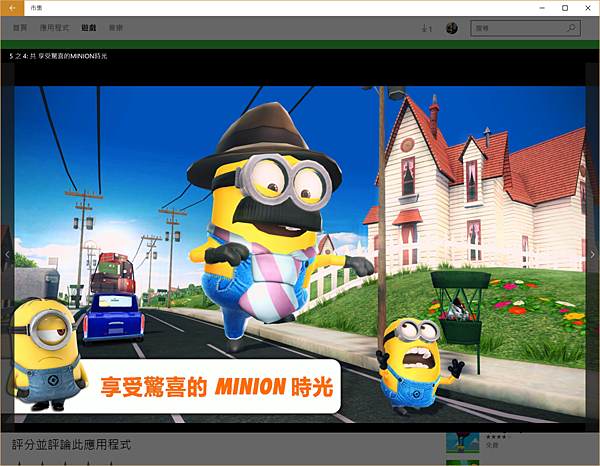Focus the 搜尋 search box
Screen dimensions: 600x466
click(x=525, y=28)
